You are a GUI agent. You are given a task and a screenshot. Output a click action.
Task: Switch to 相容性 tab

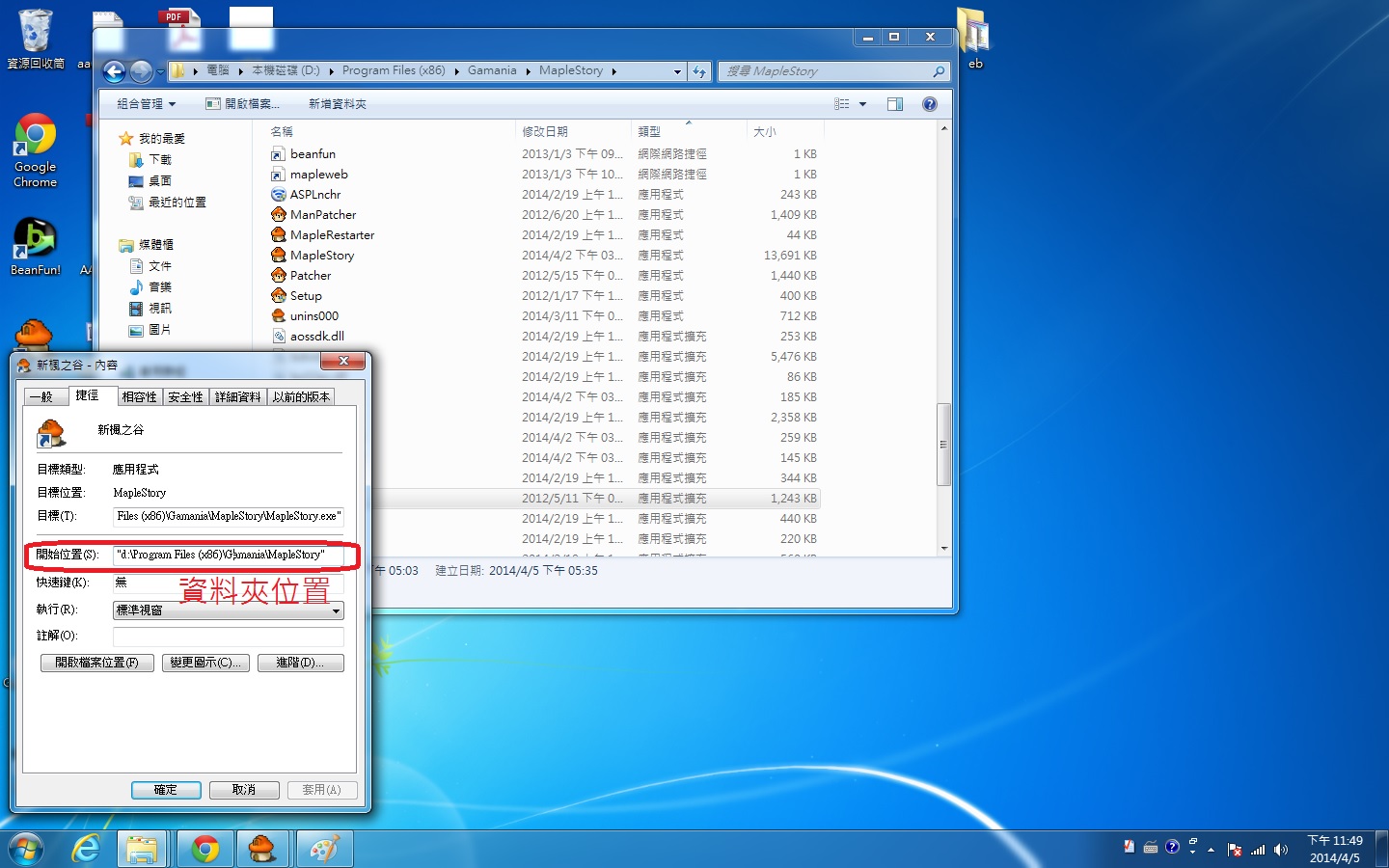coord(139,396)
